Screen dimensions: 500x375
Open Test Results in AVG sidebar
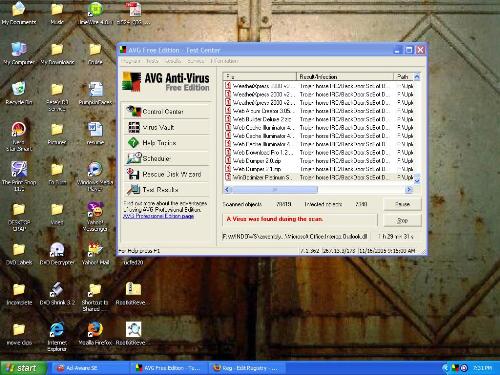167,190
